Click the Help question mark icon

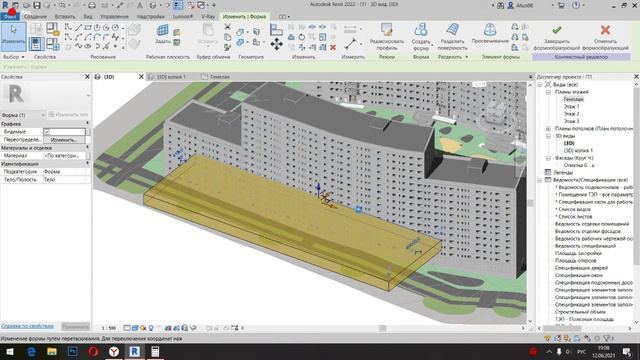576,5
